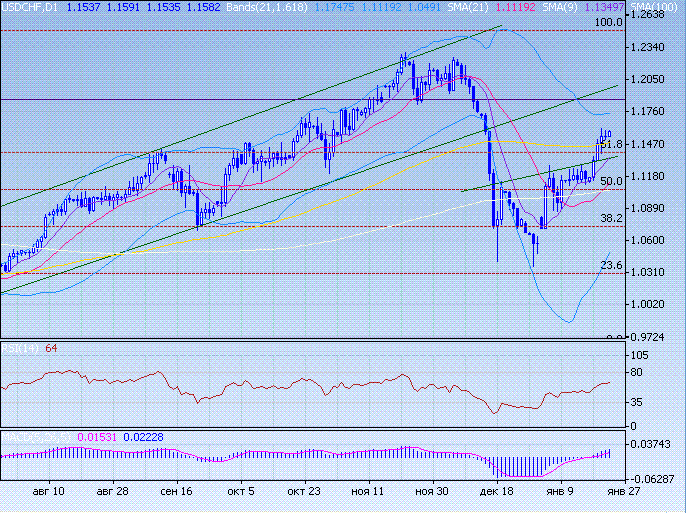The height and width of the screenshot is (513, 687).
Task: Select the сен 16 date on timeline
Action: (175, 492)
